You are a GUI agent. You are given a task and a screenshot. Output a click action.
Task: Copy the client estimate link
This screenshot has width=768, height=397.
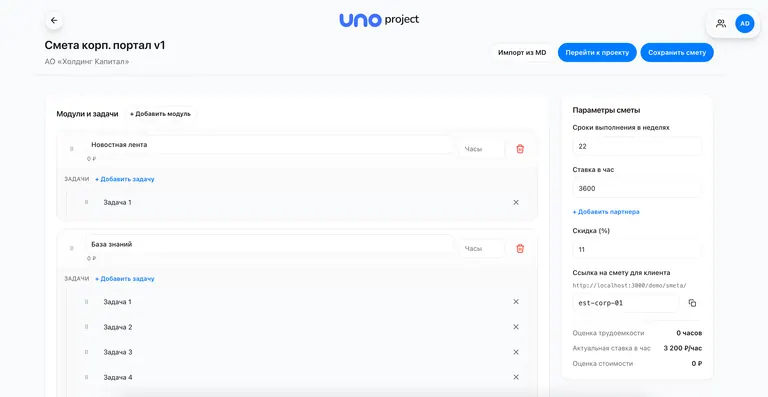[692, 303]
